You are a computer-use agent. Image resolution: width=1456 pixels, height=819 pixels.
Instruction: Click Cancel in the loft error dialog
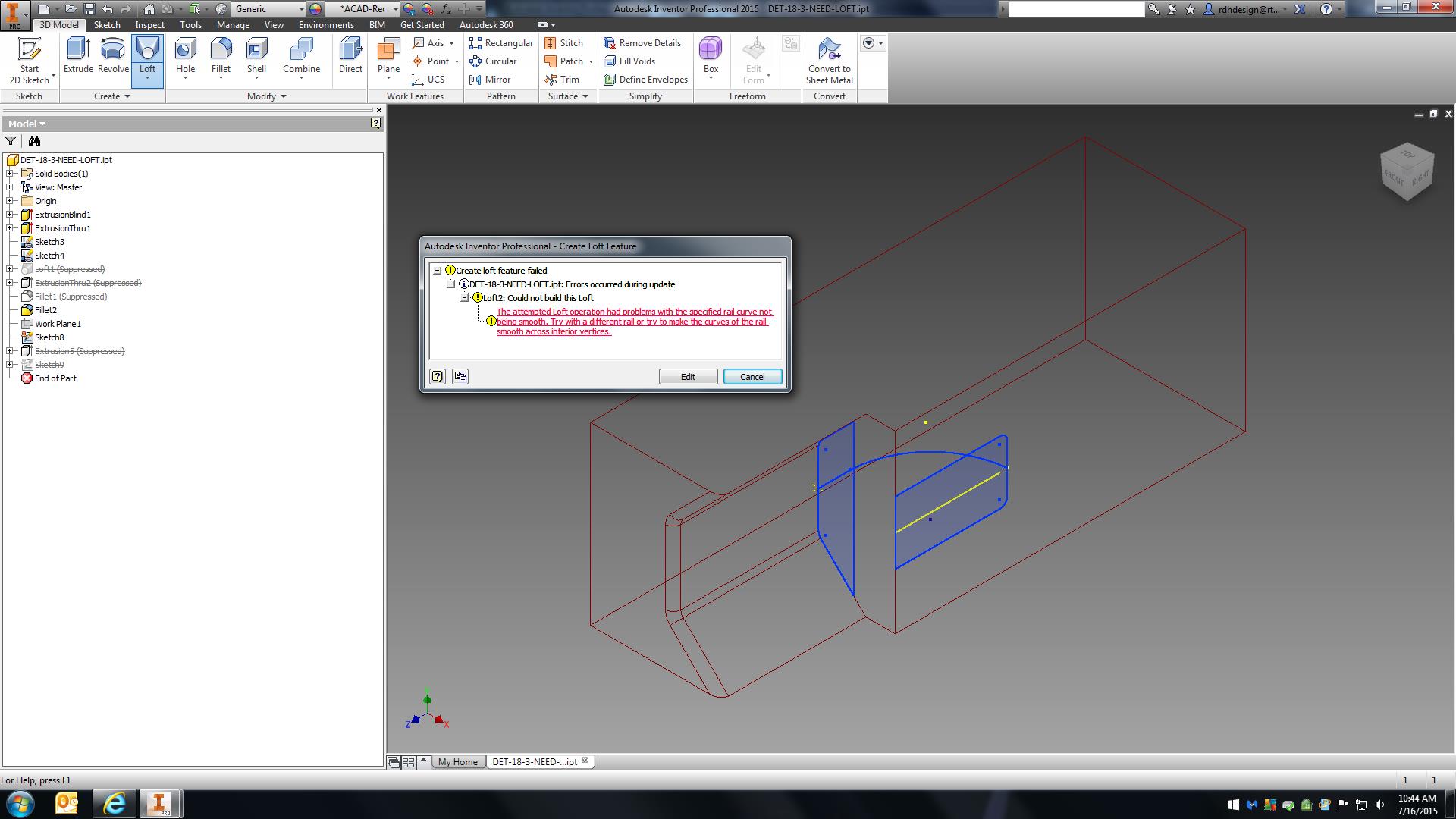[x=752, y=376]
